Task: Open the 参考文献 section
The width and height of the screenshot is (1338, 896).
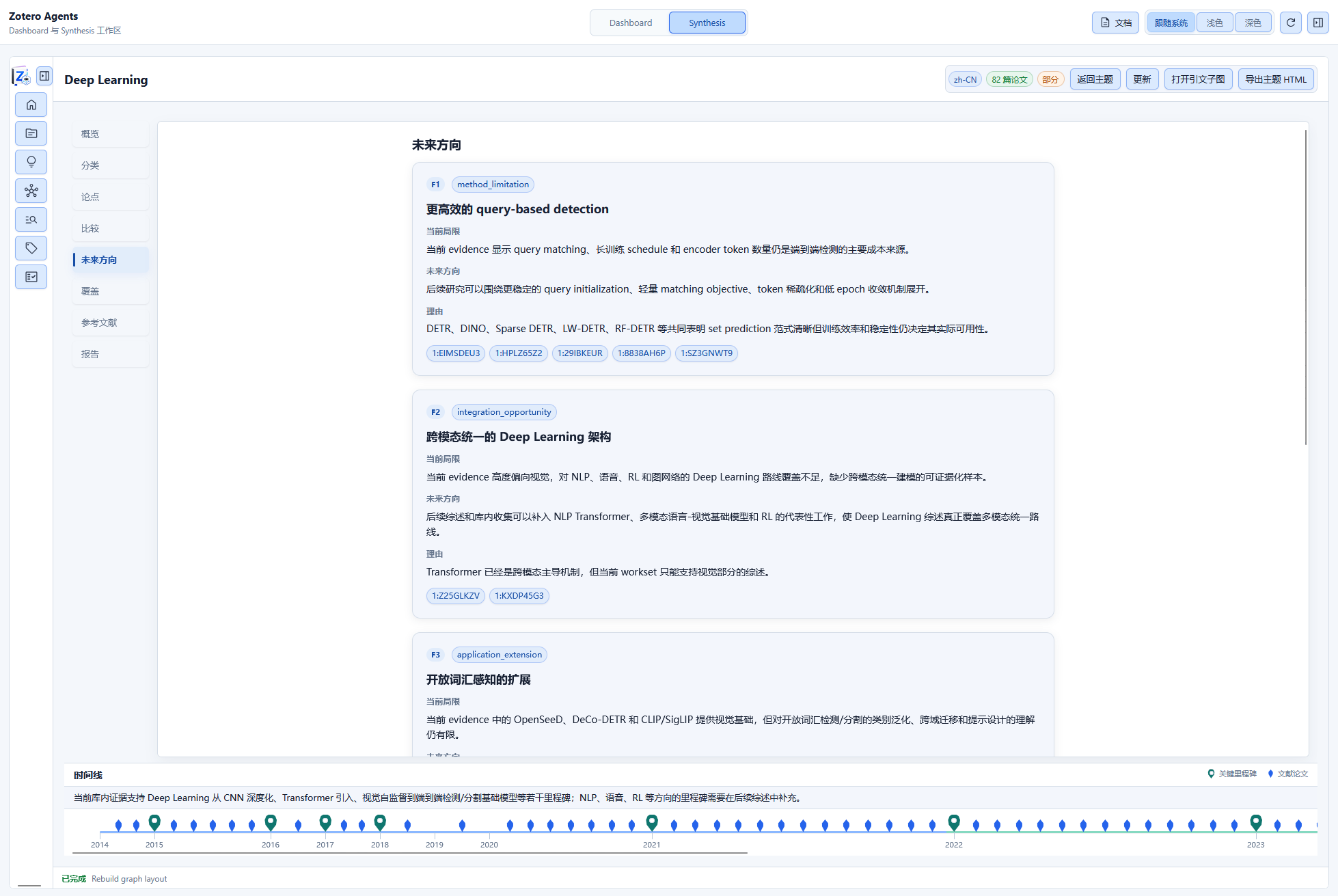Action: (111, 323)
